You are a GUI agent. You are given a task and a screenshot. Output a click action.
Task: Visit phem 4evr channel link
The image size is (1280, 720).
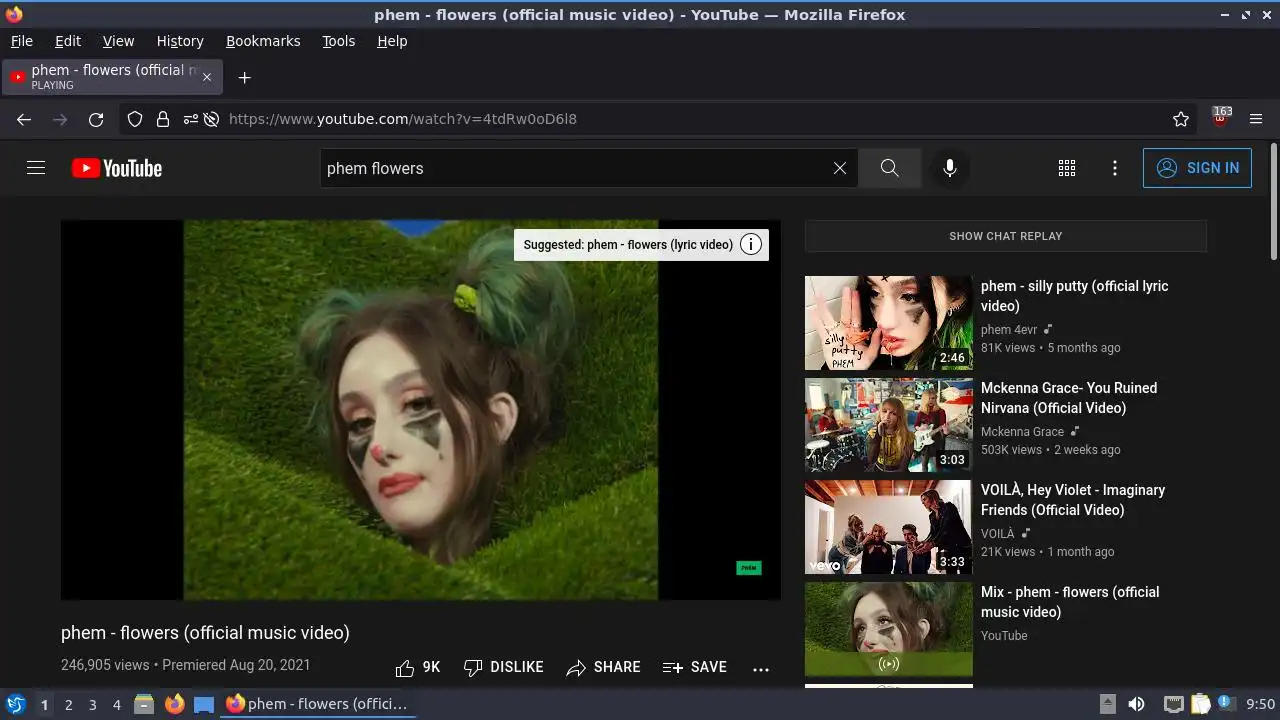1009,329
